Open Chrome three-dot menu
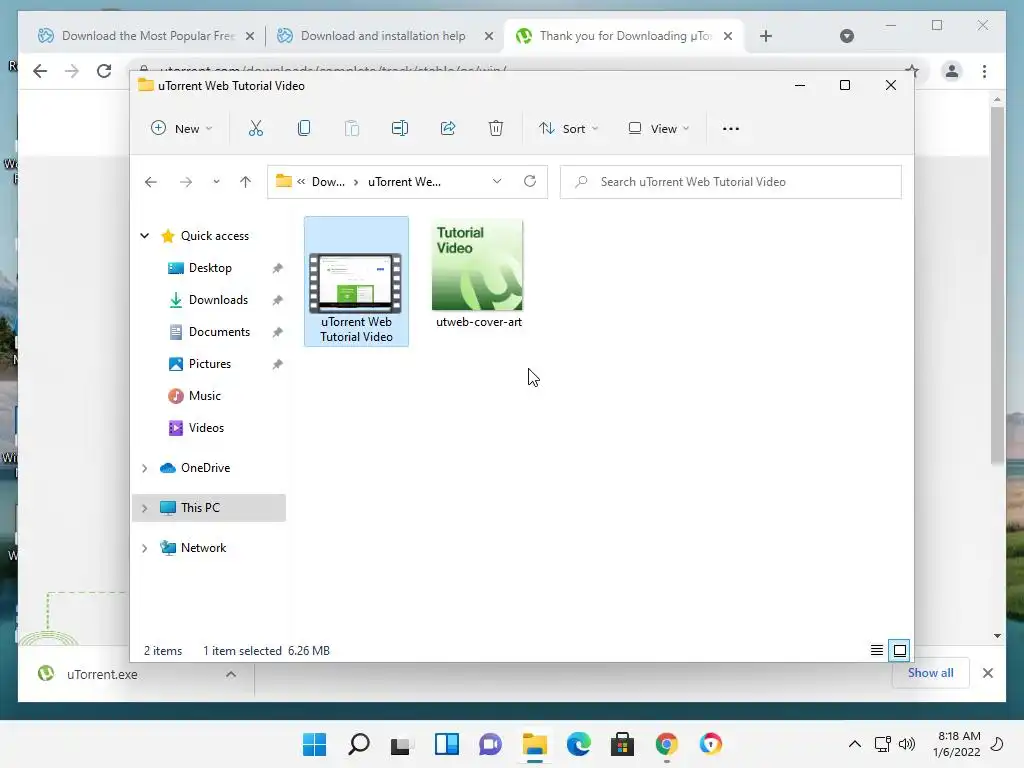 tap(984, 71)
